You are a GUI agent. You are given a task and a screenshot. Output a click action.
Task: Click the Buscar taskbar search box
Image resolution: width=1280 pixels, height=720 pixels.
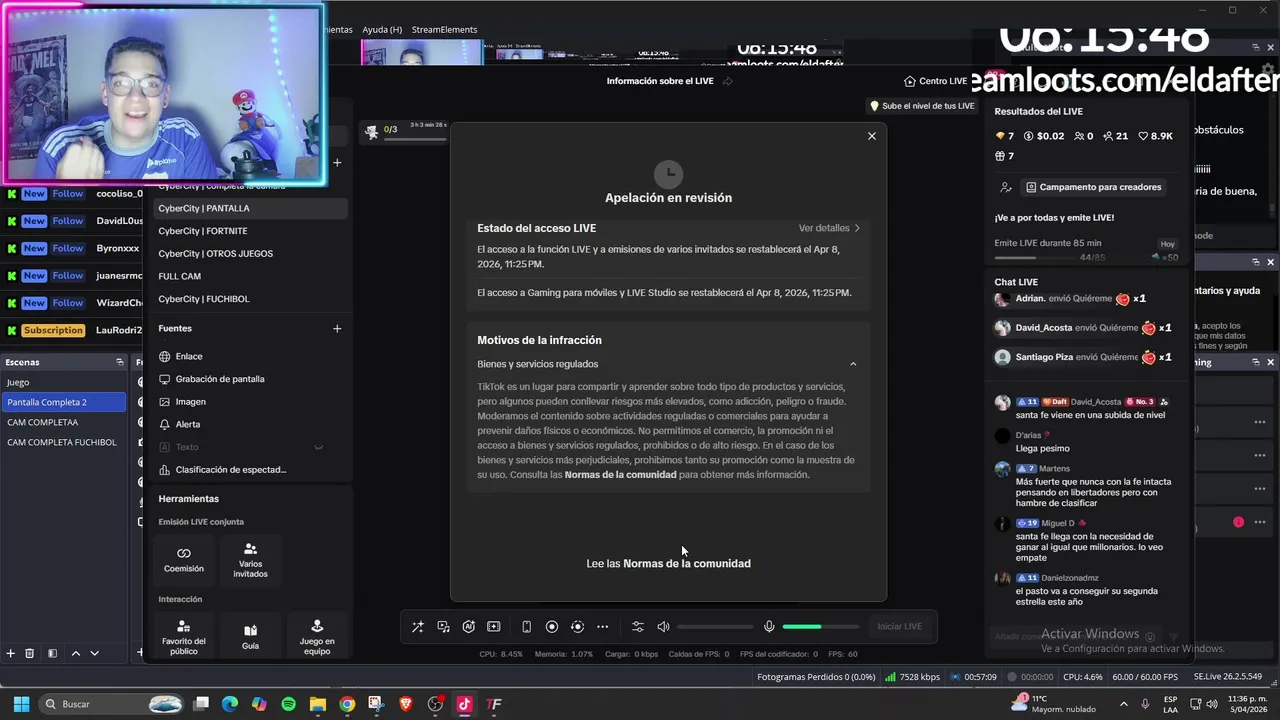(x=110, y=704)
